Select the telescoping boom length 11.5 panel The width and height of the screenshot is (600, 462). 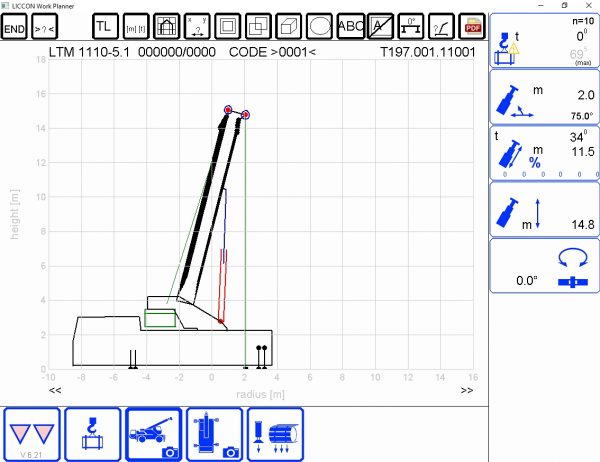544,153
